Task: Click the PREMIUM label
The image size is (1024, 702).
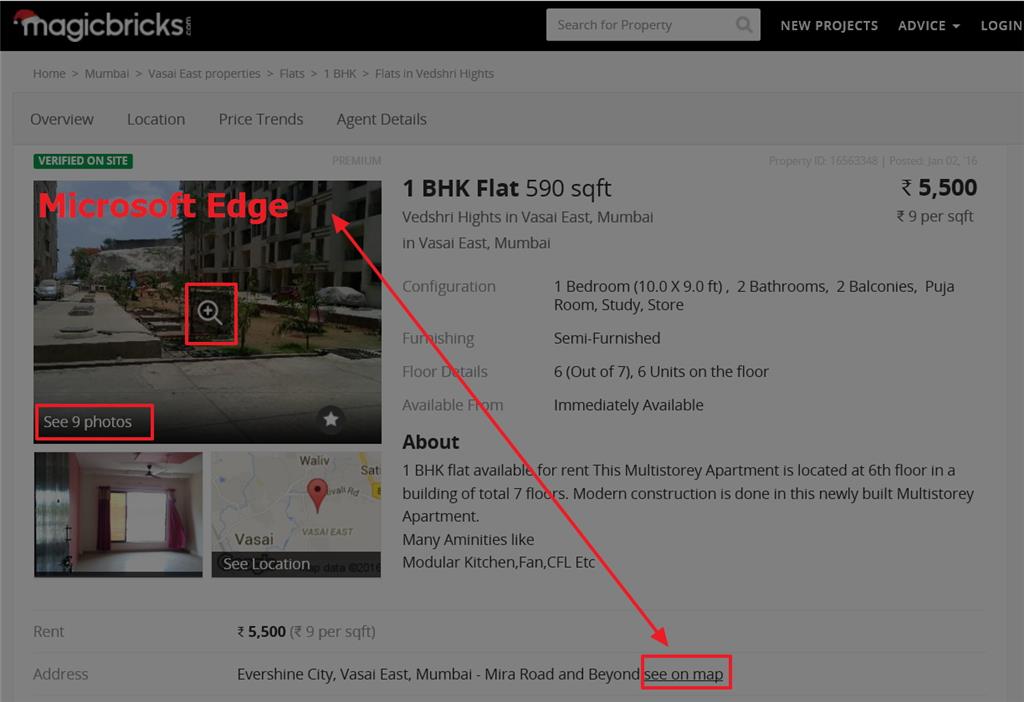Action: (x=357, y=161)
